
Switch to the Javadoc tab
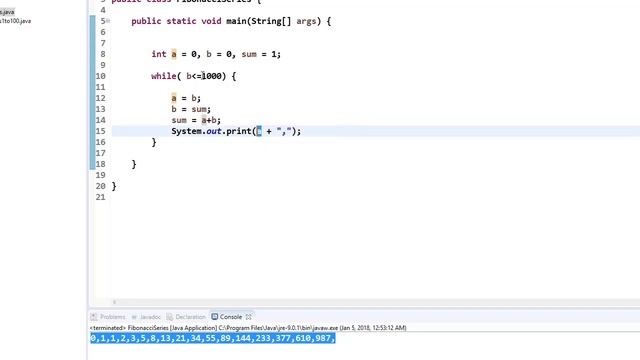click(x=150, y=317)
